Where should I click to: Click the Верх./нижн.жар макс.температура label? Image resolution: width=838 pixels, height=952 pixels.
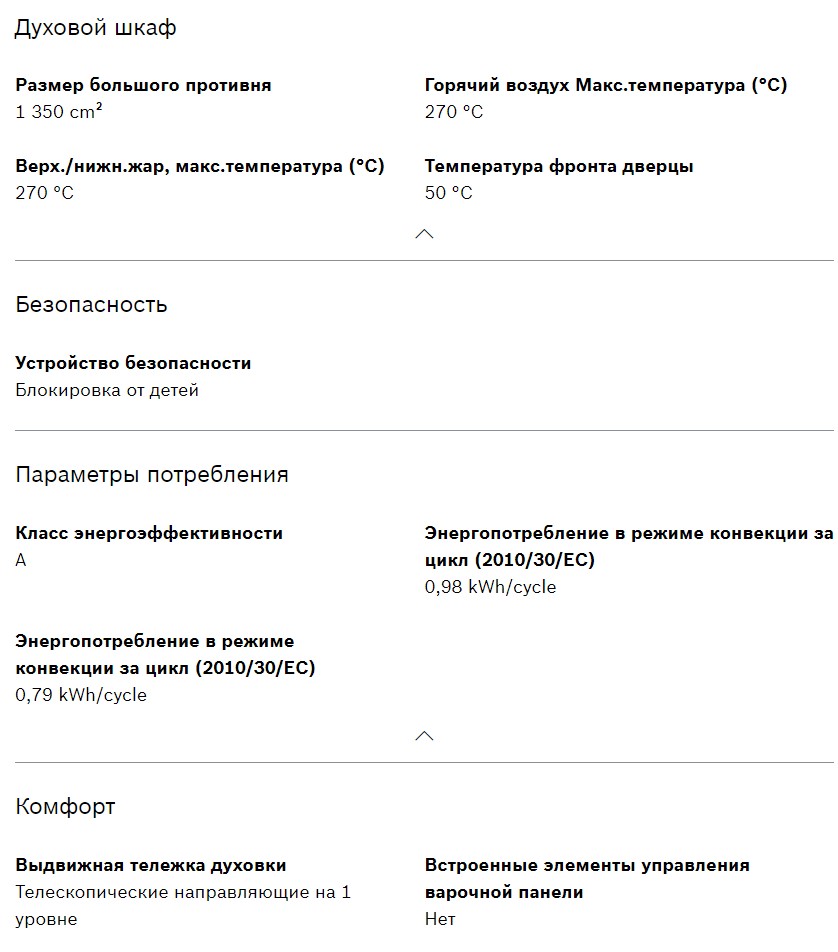click(x=200, y=166)
